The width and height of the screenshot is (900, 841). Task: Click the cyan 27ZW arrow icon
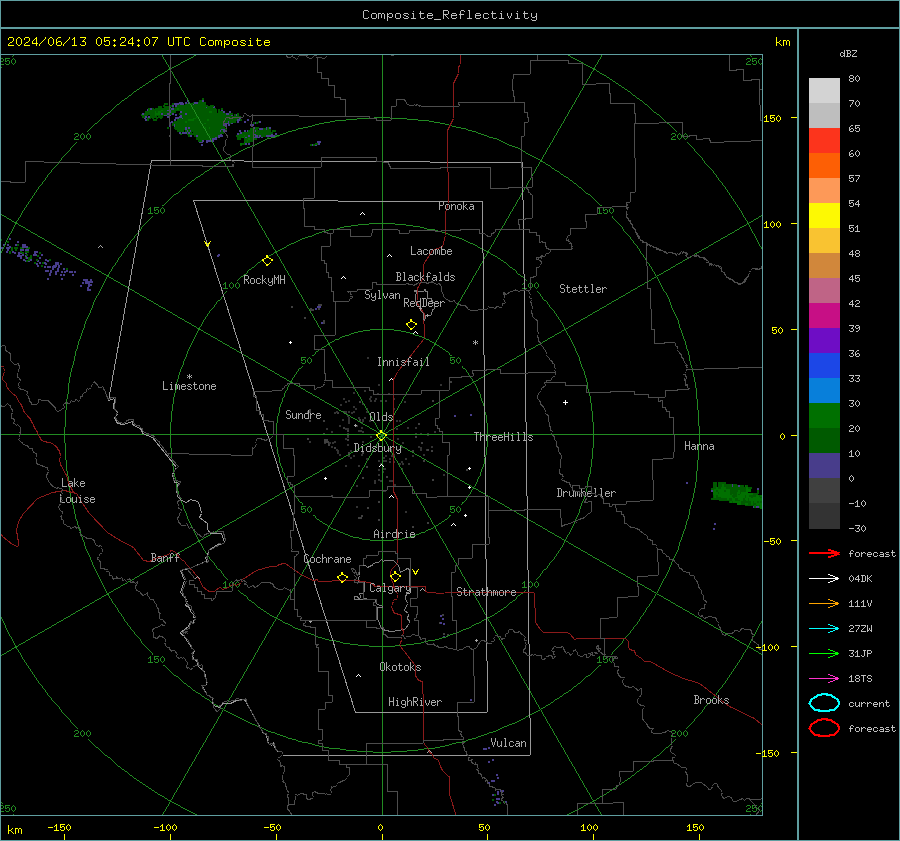(824, 628)
